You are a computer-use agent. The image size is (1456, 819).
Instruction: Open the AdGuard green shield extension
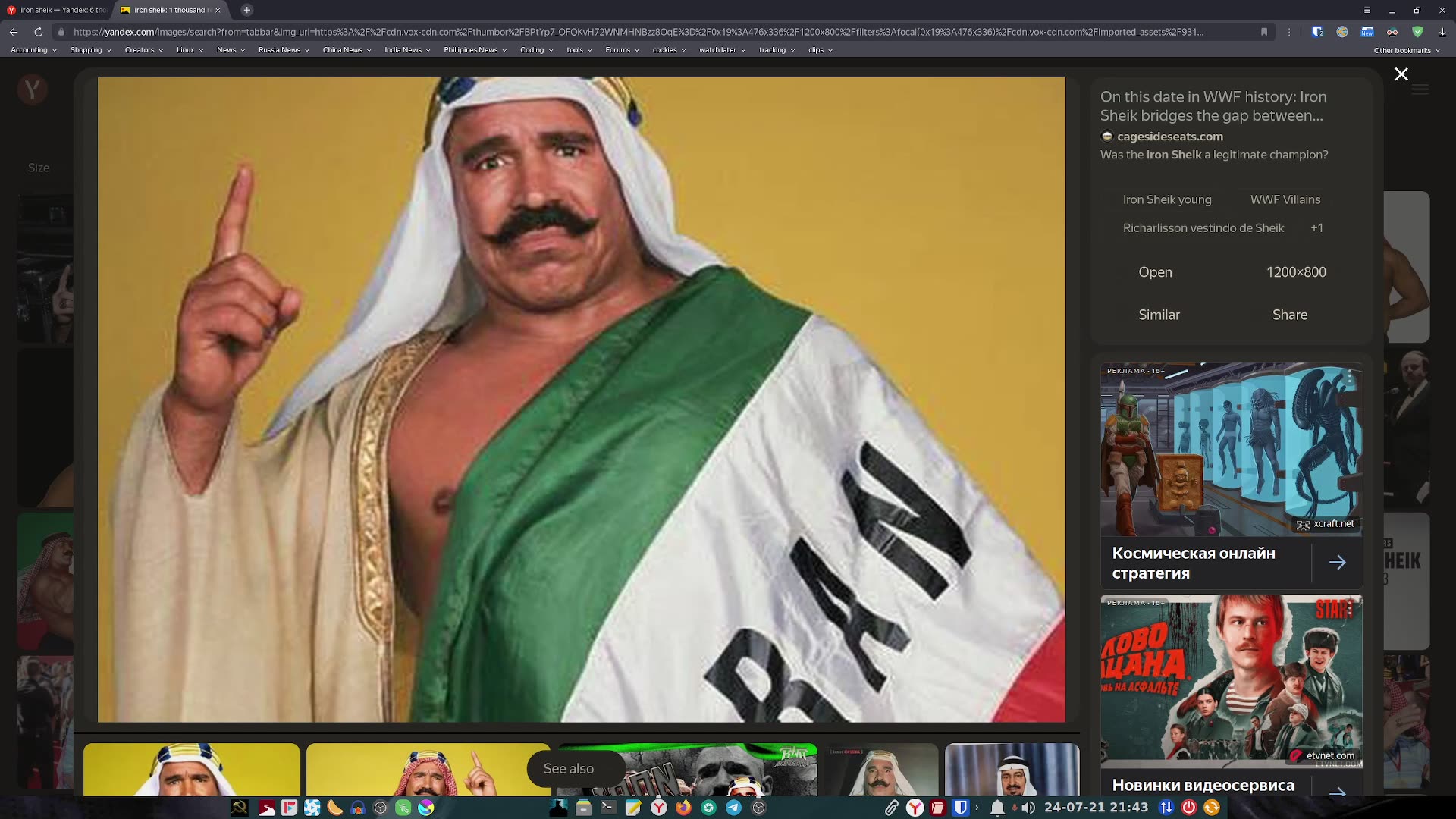[x=1417, y=32]
